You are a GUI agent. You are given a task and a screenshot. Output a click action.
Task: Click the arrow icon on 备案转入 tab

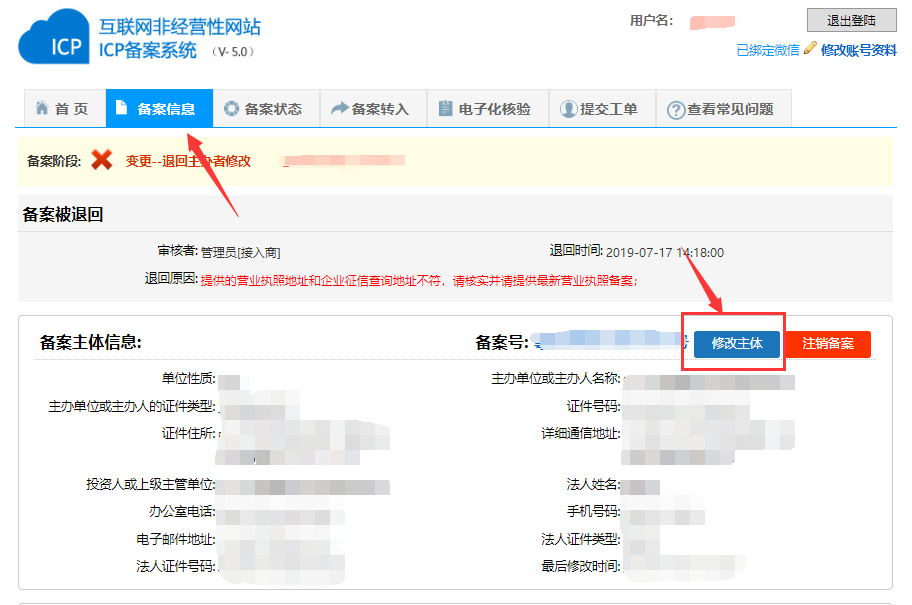pyautogui.click(x=339, y=108)
